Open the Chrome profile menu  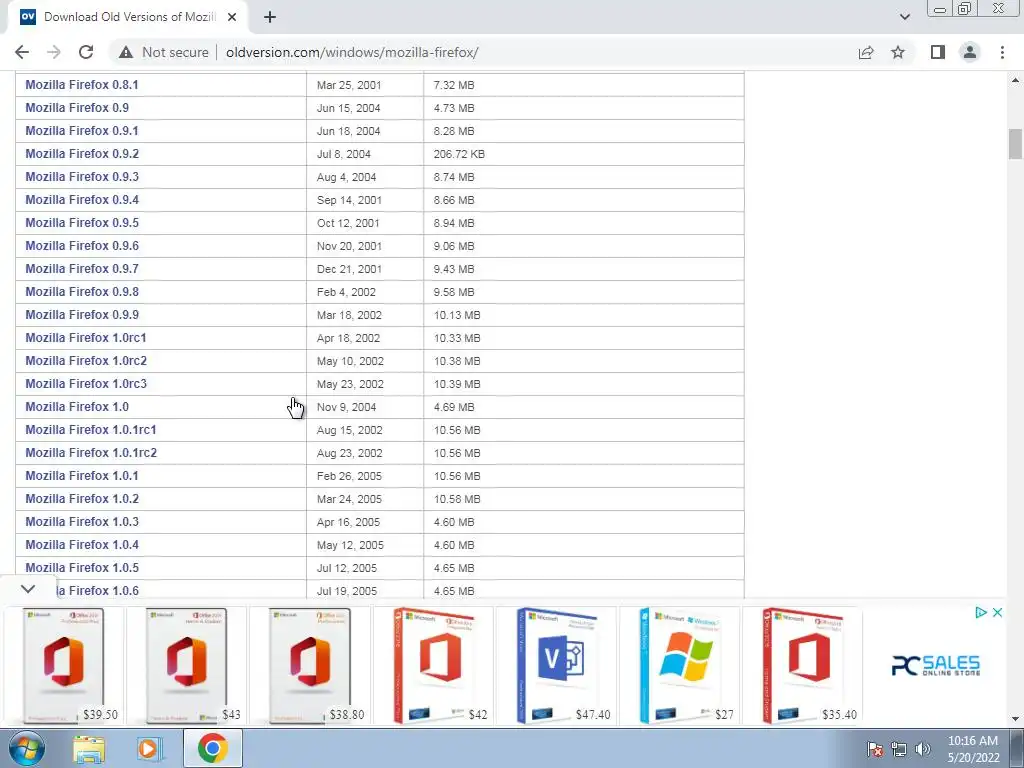coord(970,52)
